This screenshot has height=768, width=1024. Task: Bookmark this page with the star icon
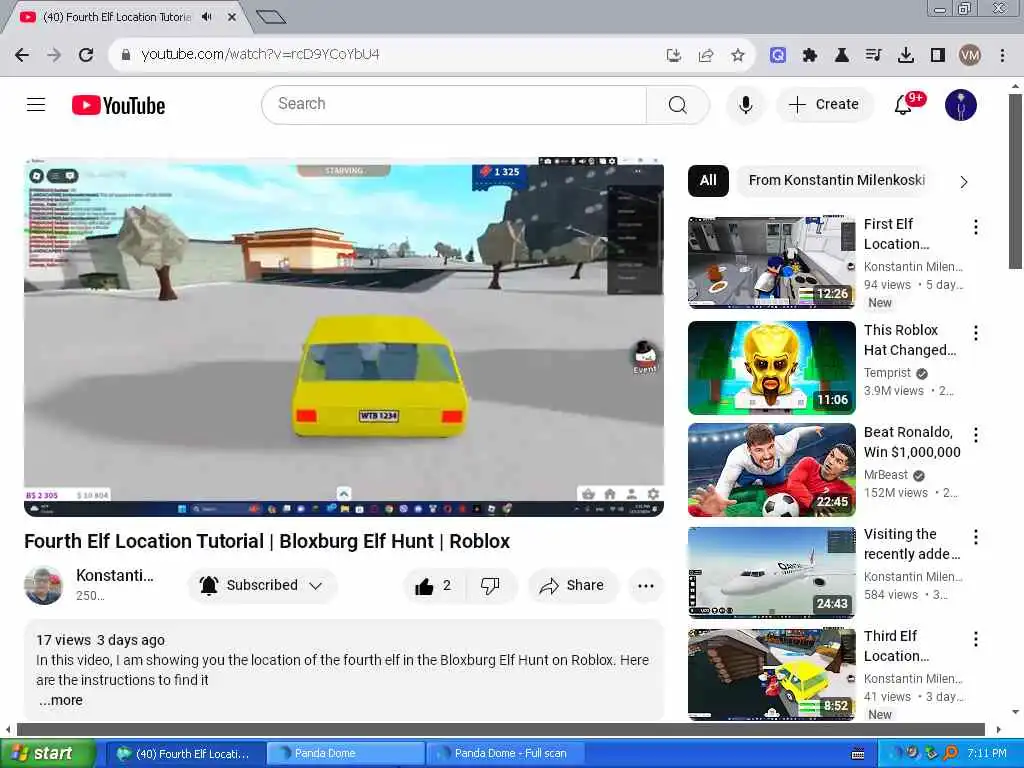pyautogui.click(x=738, y=55)
